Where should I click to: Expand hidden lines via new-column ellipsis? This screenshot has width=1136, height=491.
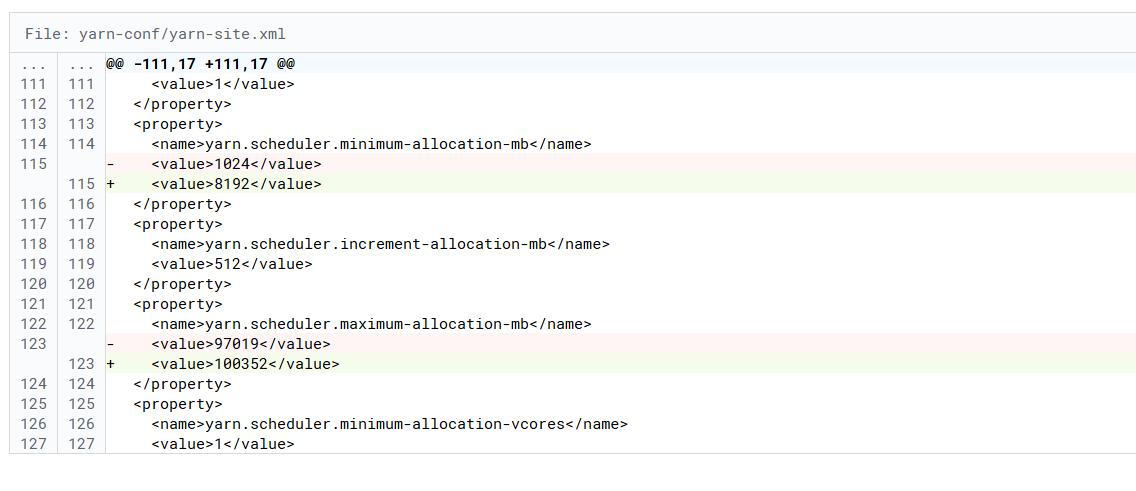click(81, 64)
